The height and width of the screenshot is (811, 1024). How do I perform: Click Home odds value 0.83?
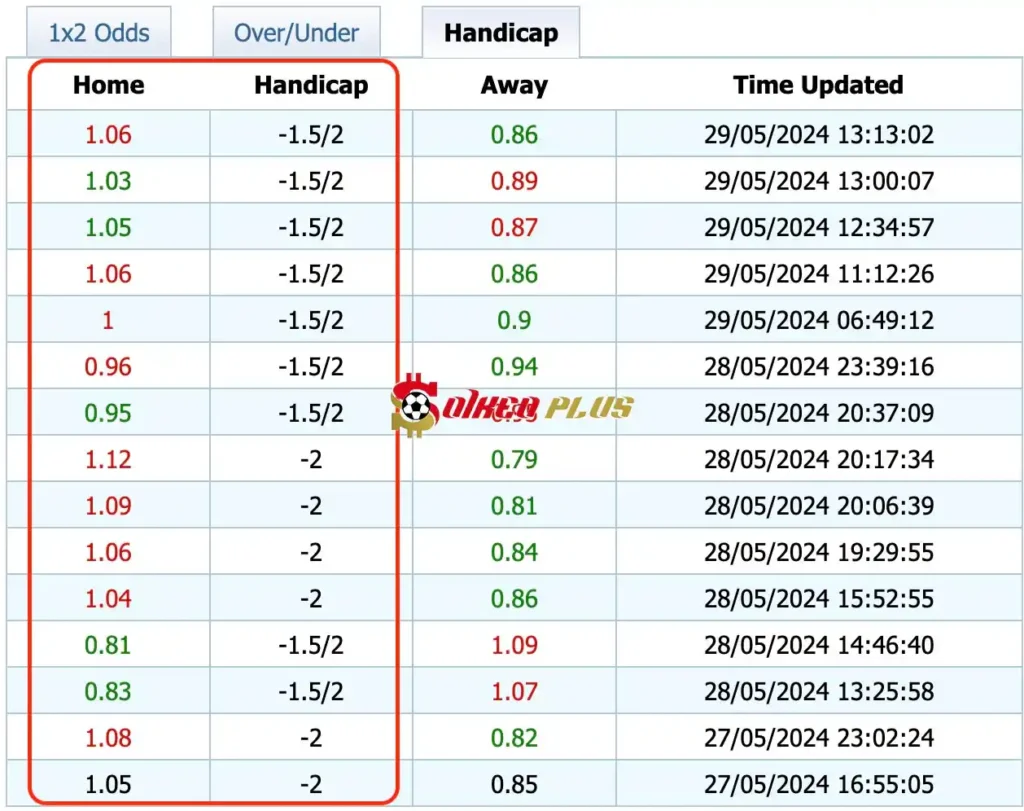(x=108, y=692)
